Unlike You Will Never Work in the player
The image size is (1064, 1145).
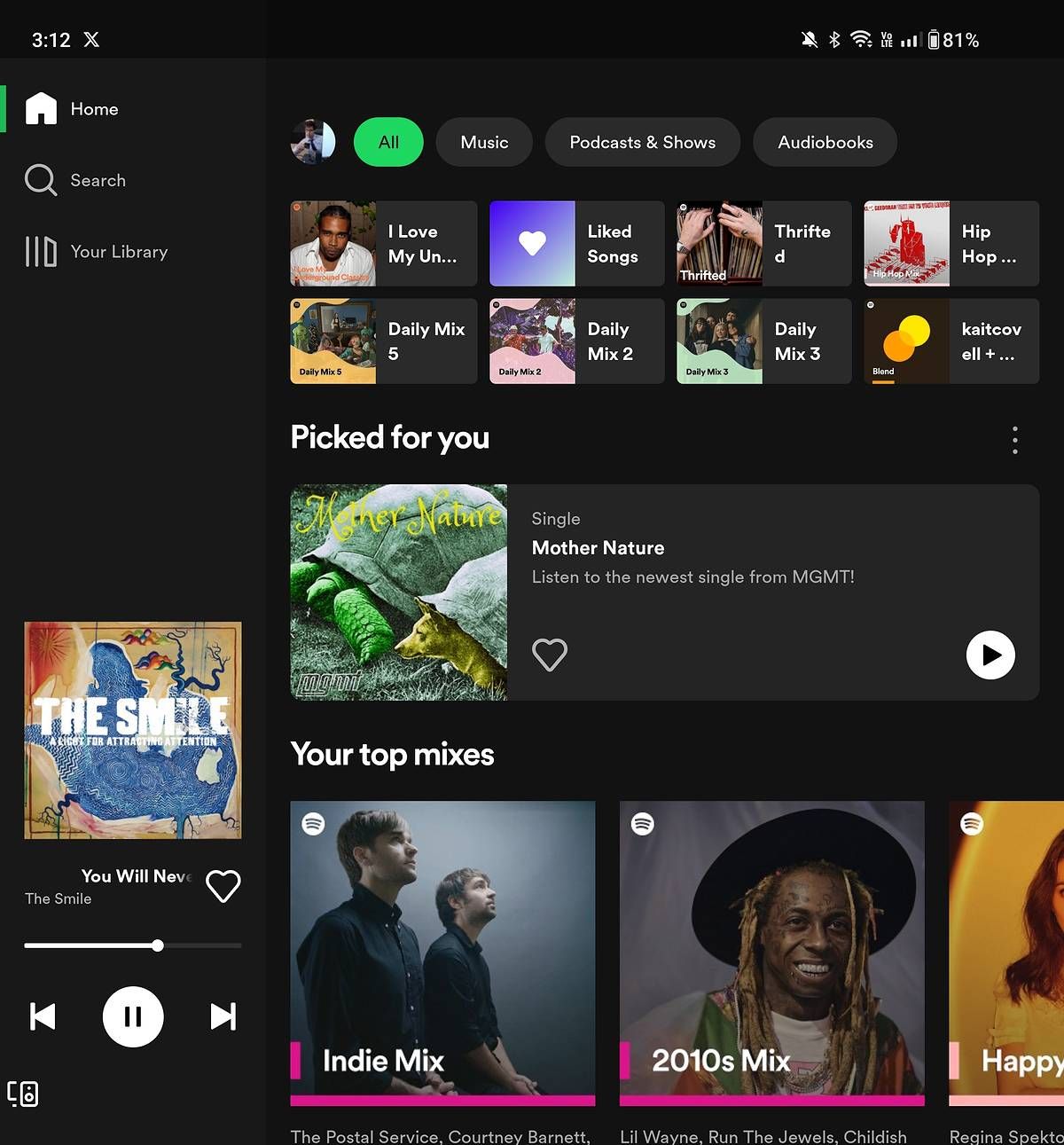223,885
